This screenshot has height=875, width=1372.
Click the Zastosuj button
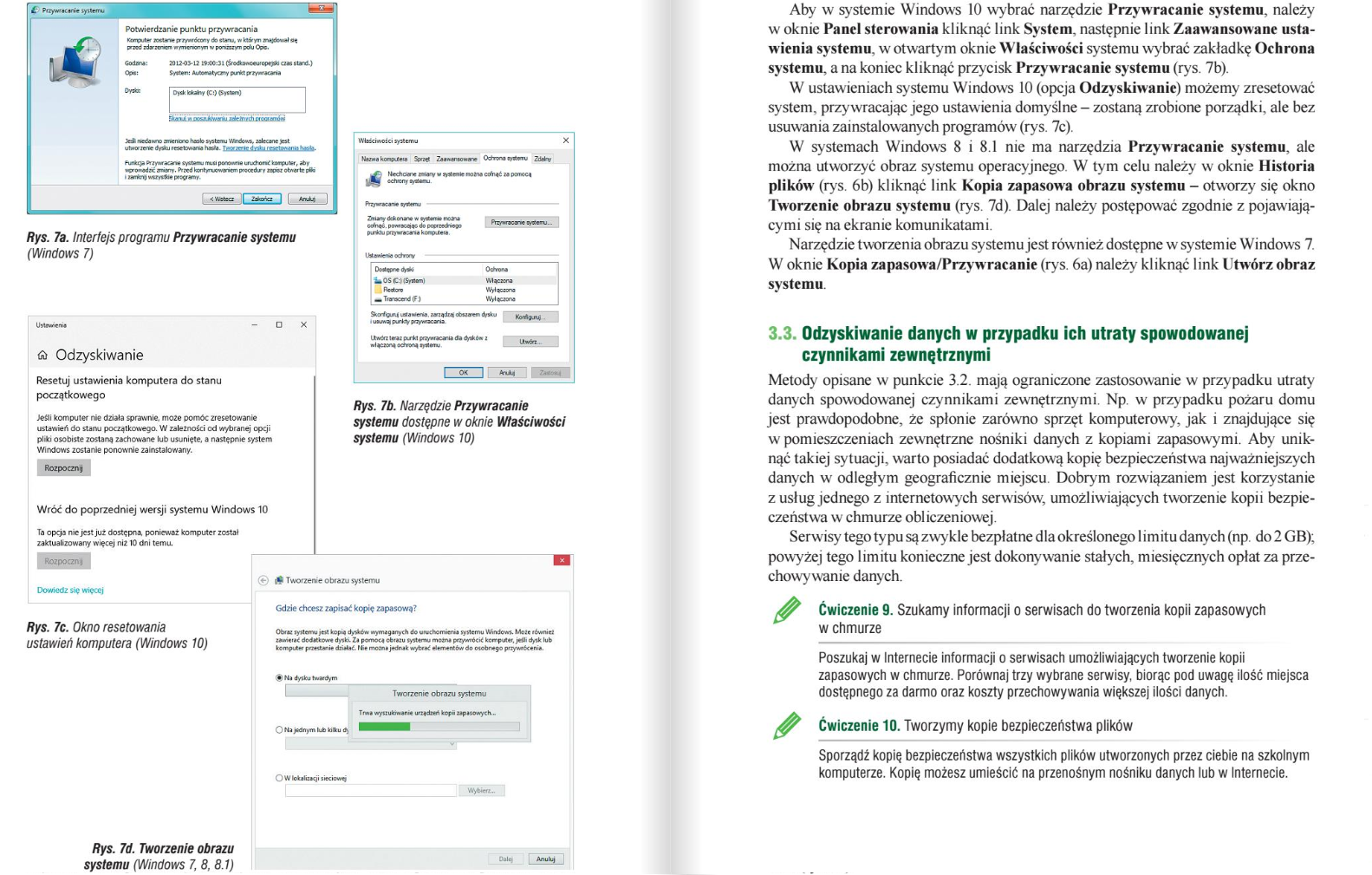[x=550, y=372]
